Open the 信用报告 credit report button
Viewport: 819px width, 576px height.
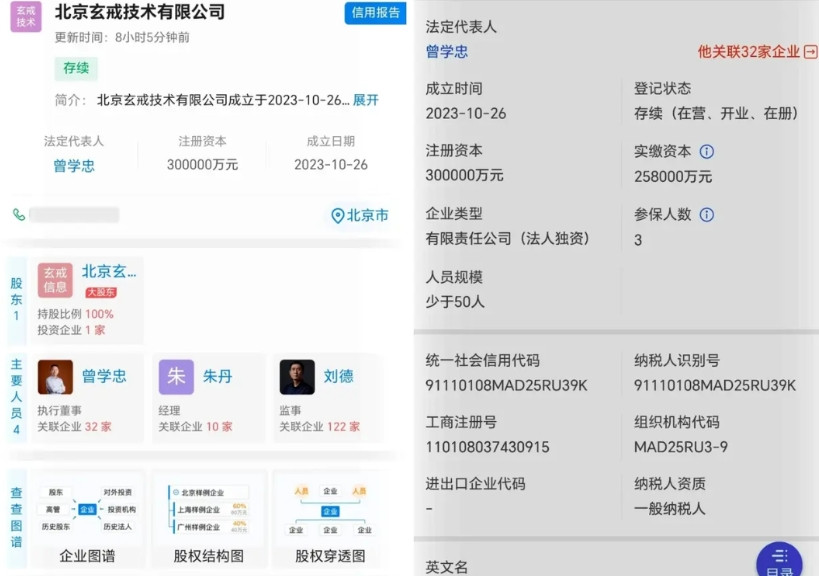(375, 13)
